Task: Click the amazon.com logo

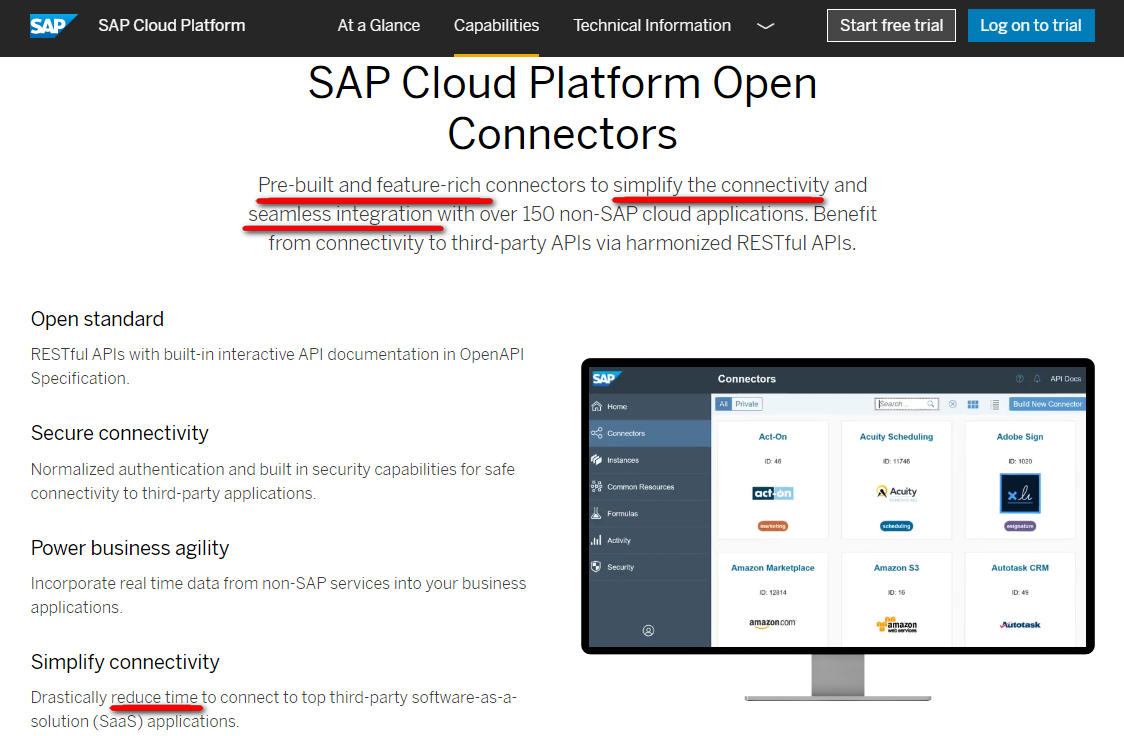Action: tap(773, 623)
